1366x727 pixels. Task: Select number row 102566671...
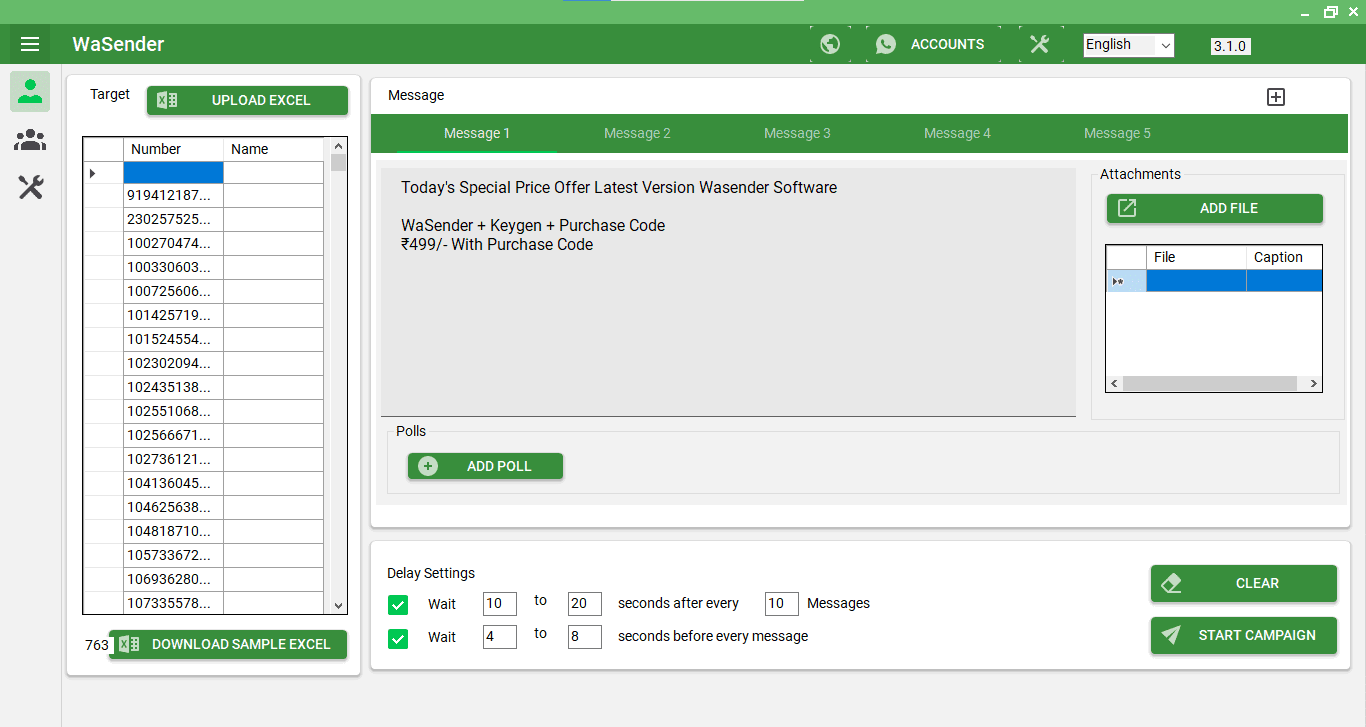click(173, 435)
